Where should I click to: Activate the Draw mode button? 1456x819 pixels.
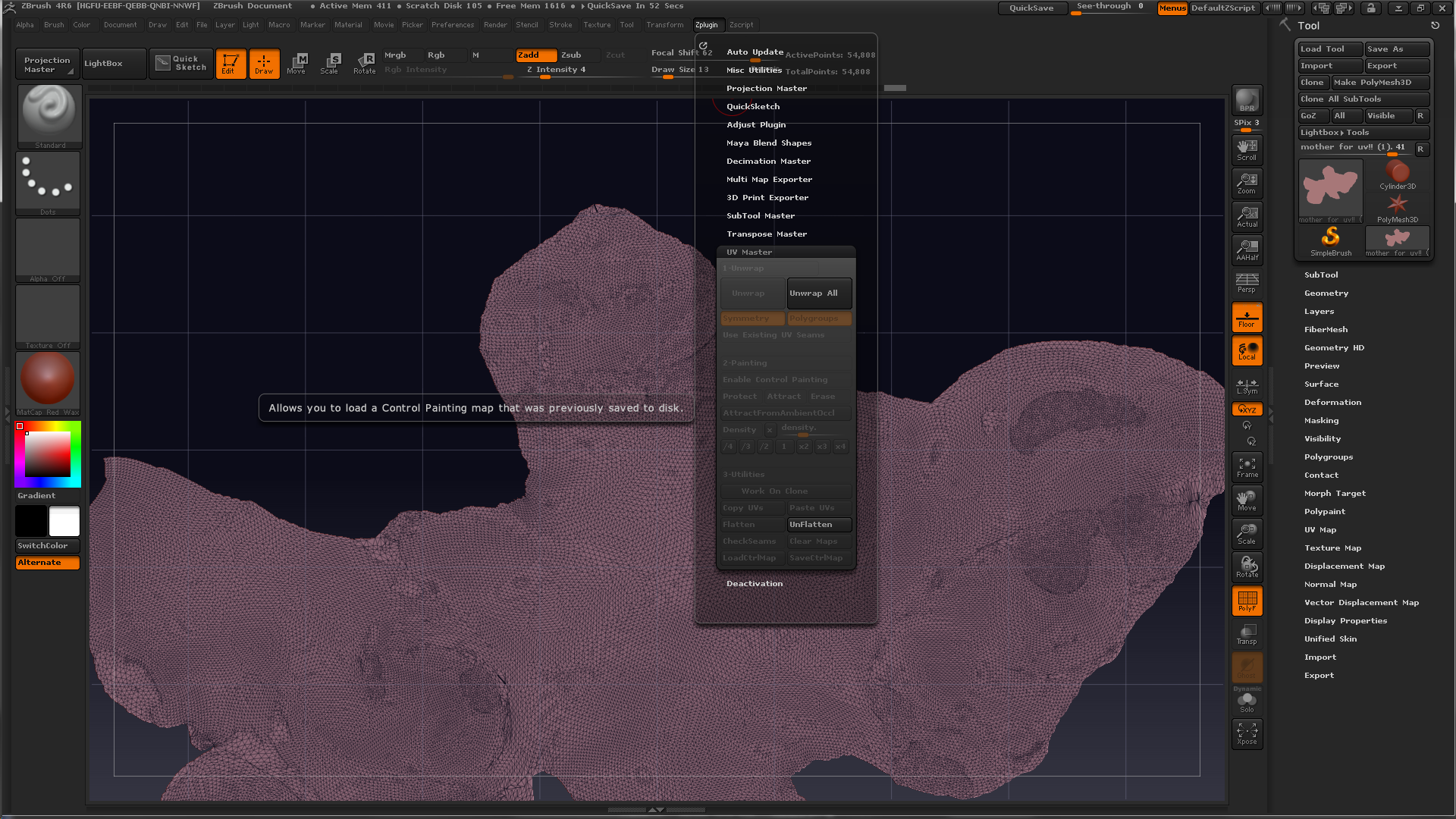click(264, 64)
